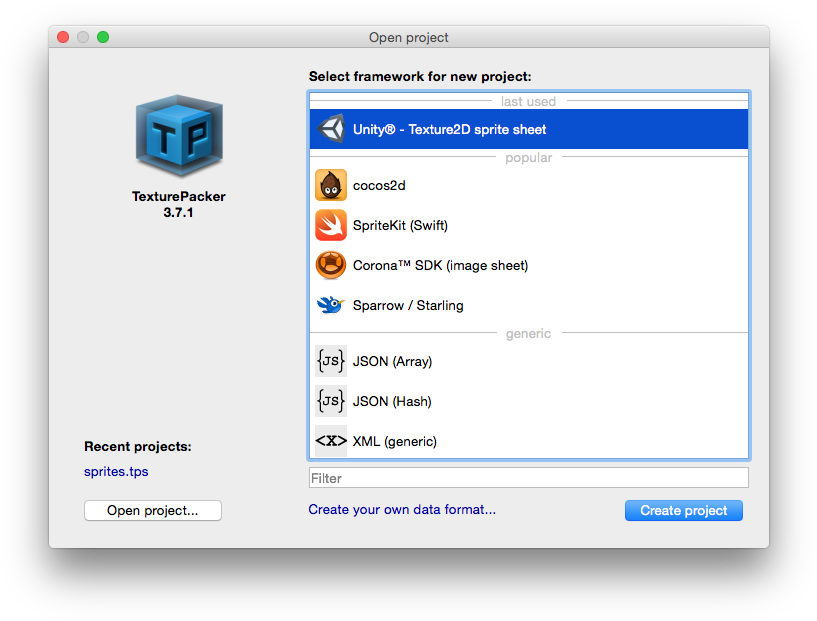Click the JSON (Array) framework icon
Screen dimensions: 817x621
click(x=330, y=360)
